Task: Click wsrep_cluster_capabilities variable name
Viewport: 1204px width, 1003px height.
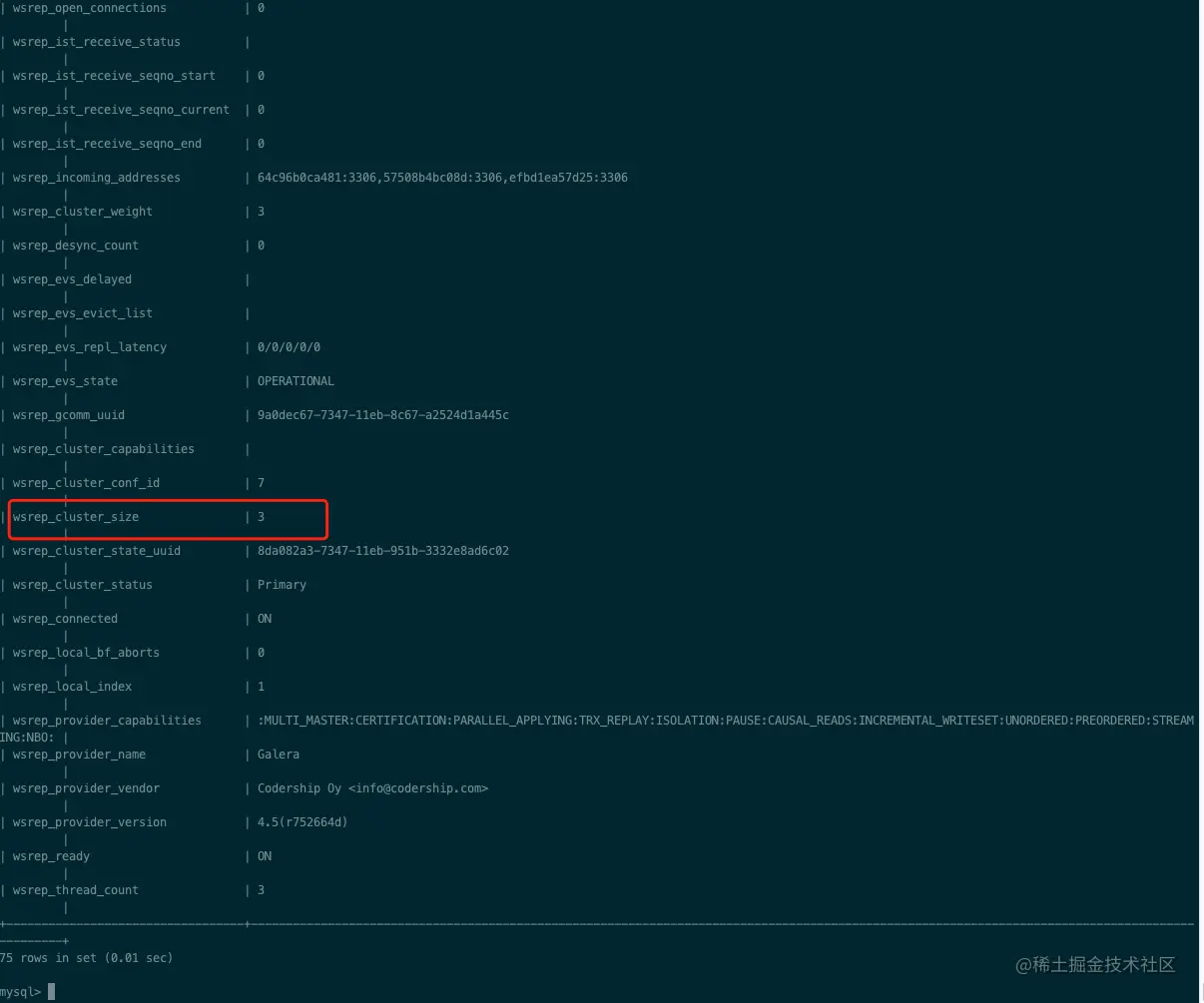Action: pos(103,449)
